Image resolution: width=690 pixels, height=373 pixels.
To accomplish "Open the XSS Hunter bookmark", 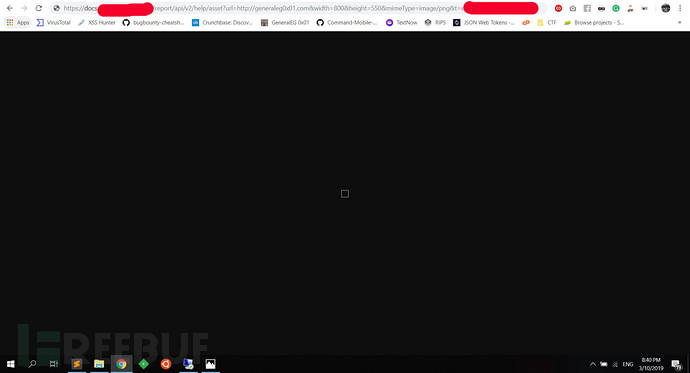I will pyautogui.click(x=96, y=22).
